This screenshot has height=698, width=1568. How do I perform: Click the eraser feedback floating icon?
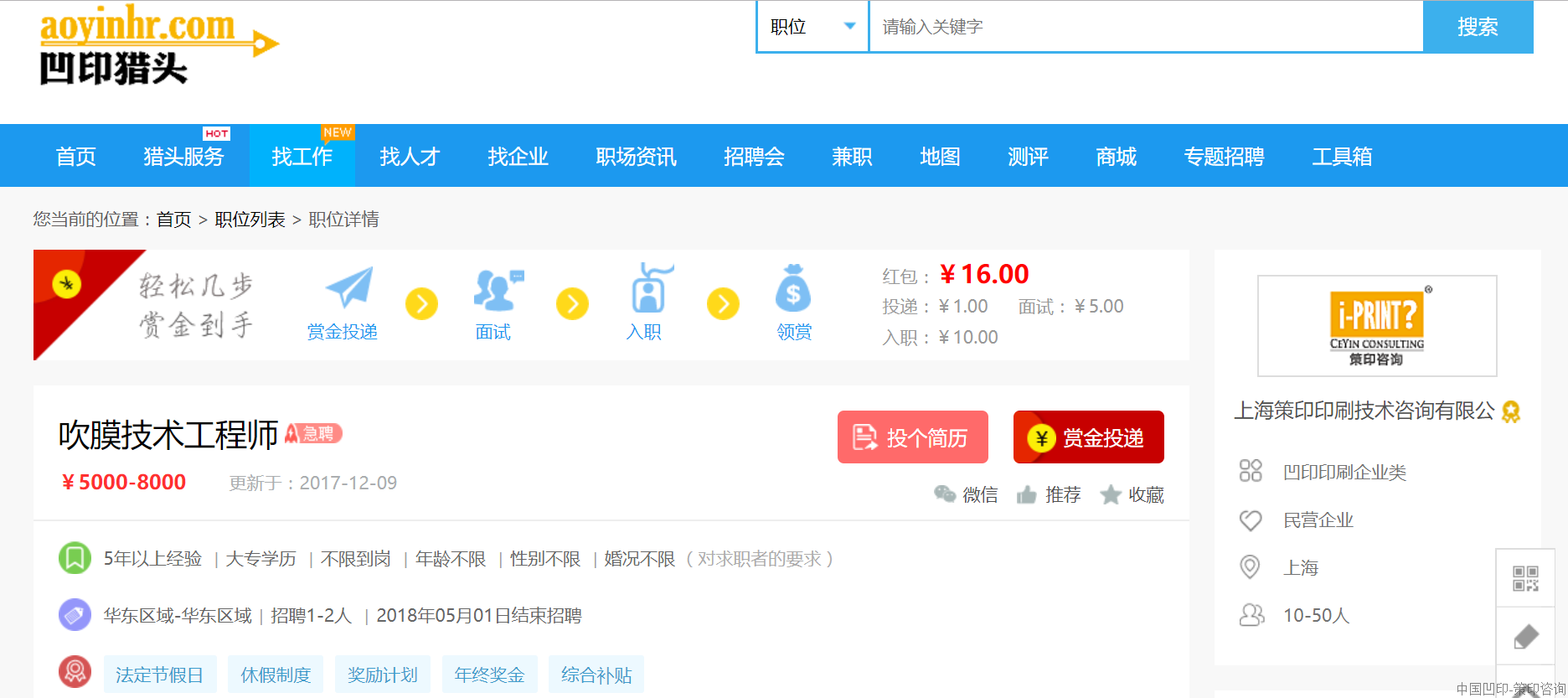click(x=1525, y=637)
